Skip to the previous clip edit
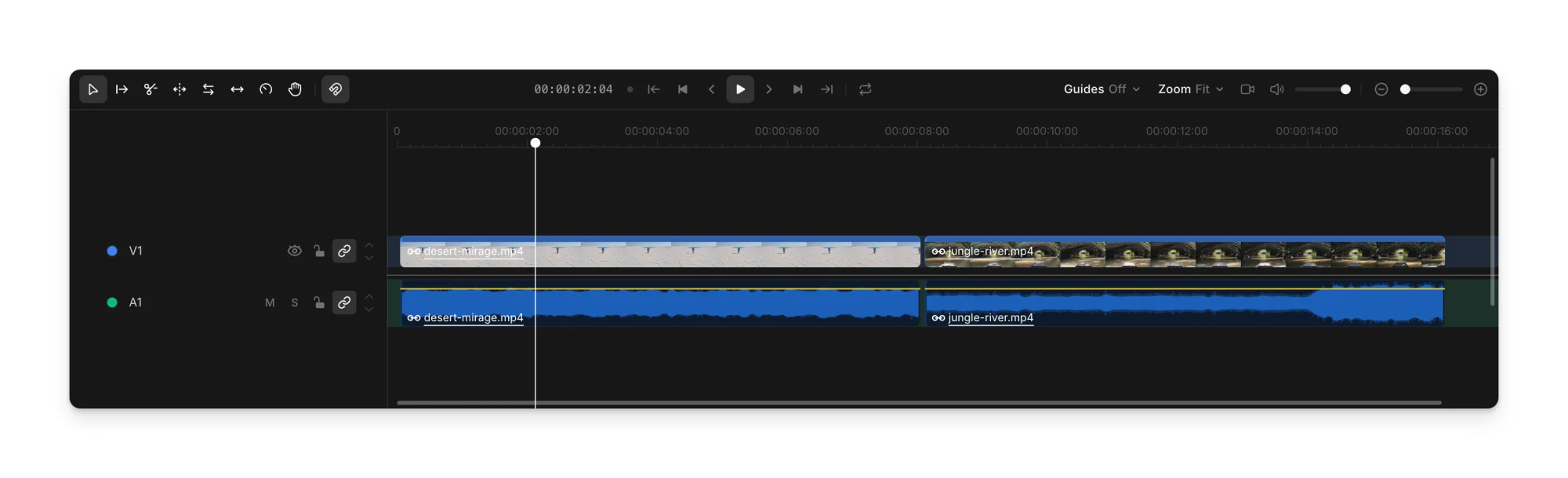 683,89
